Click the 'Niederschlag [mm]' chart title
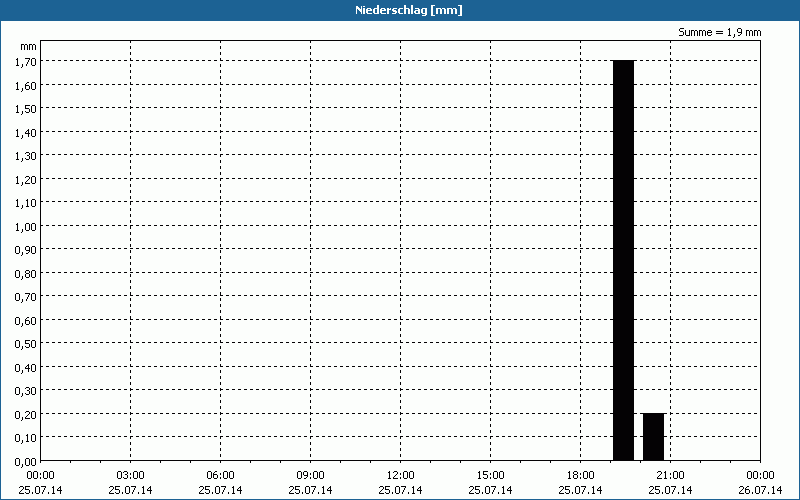Screen dimensions: 800x500 409,10
